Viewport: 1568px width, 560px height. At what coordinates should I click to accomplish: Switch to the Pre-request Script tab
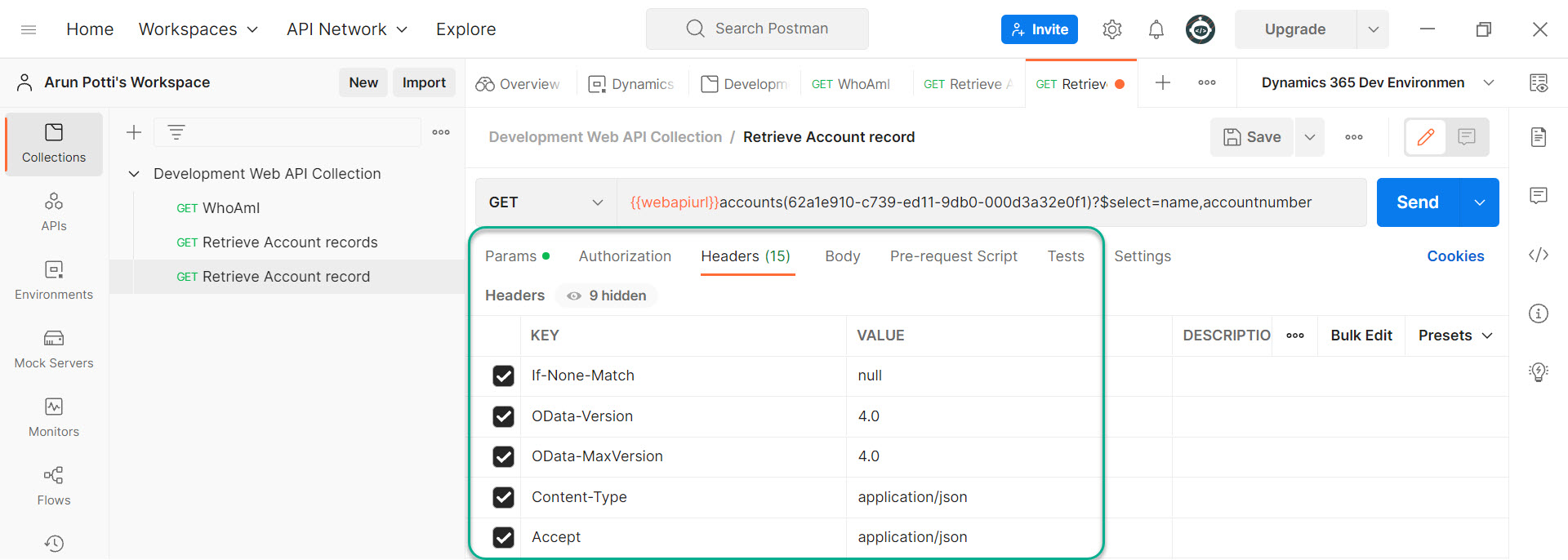click(x=953, y=256)
